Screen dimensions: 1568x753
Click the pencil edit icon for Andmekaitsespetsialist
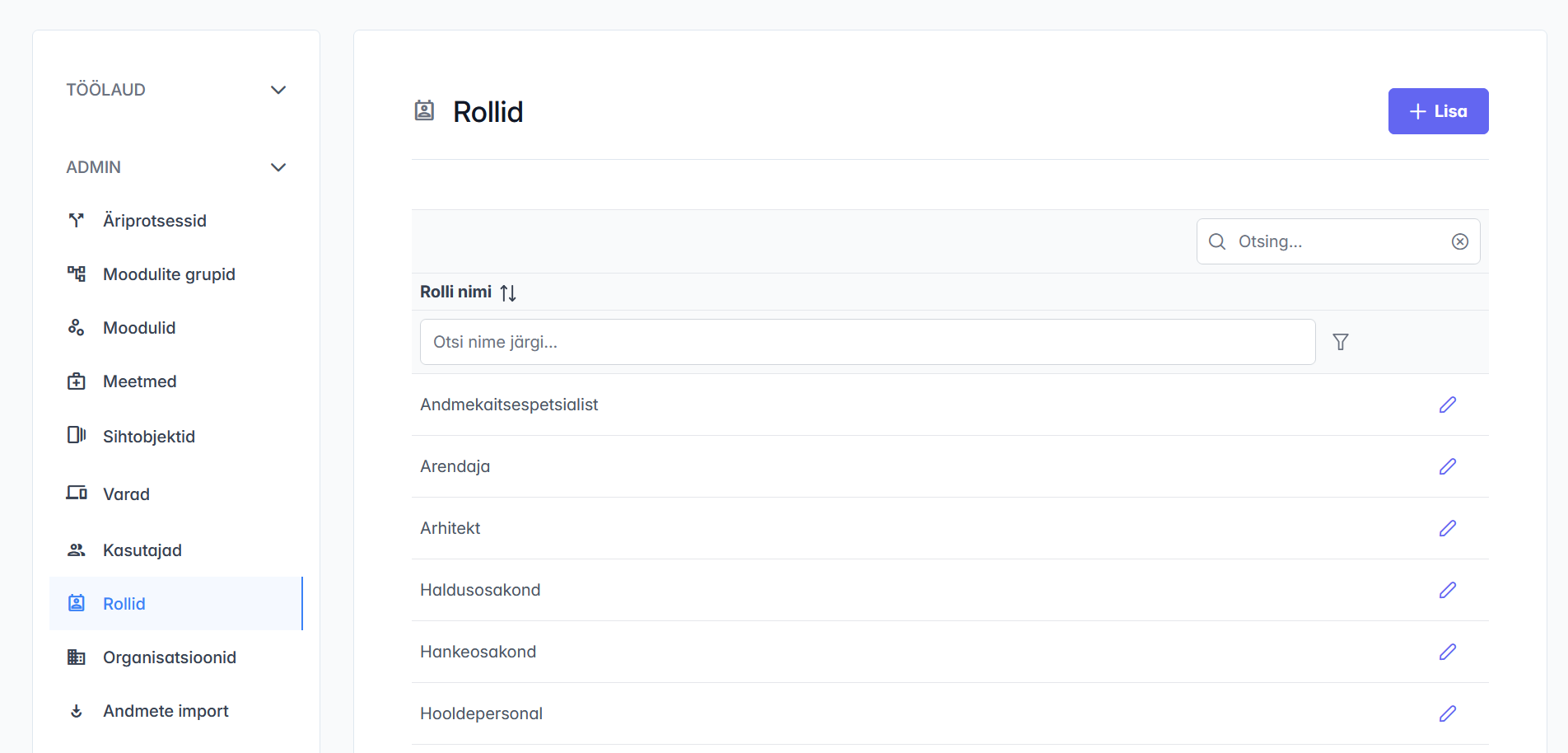(1447, 405)
